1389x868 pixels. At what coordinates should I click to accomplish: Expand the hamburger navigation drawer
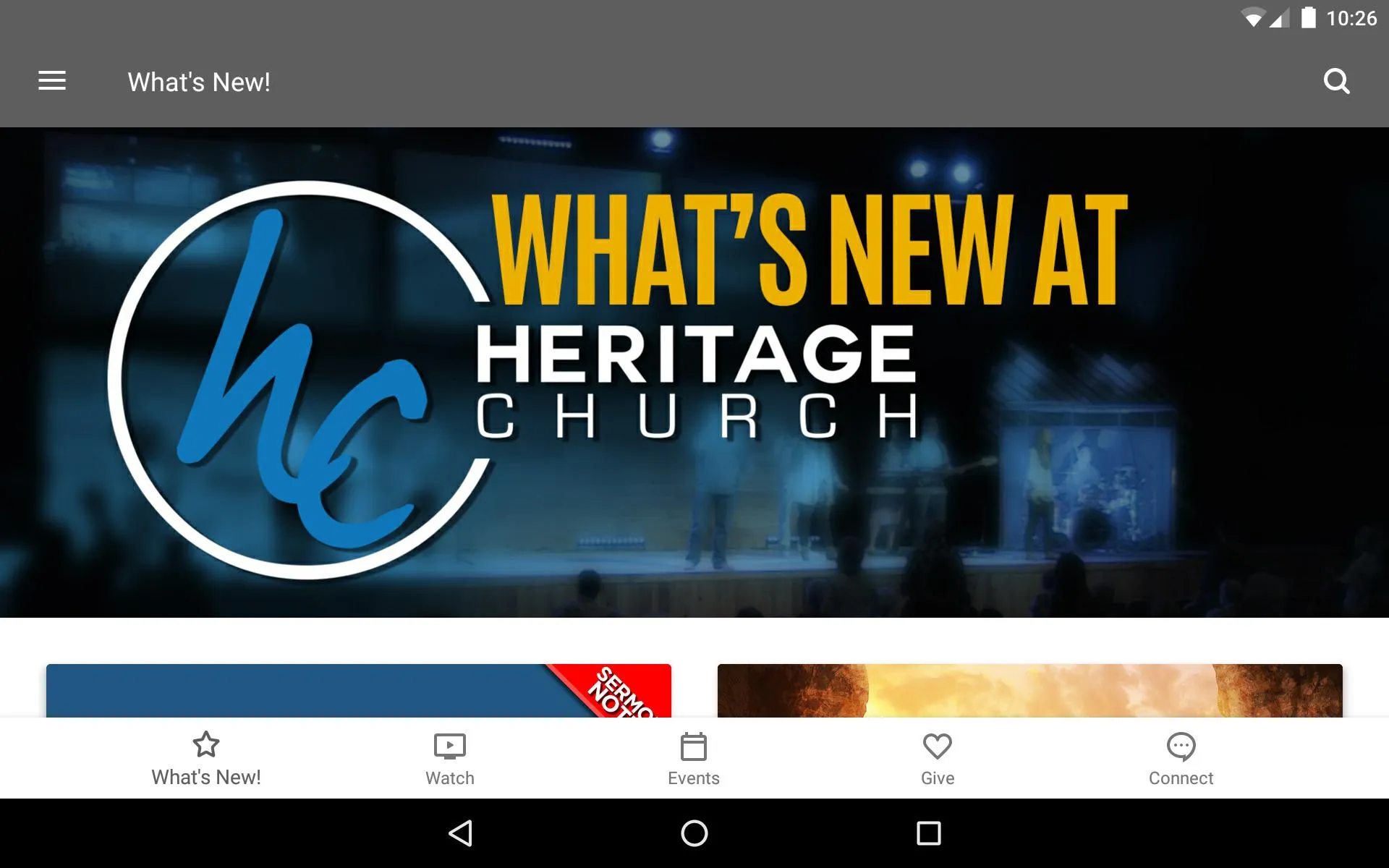pyautogui.click(x=52, y=82)
